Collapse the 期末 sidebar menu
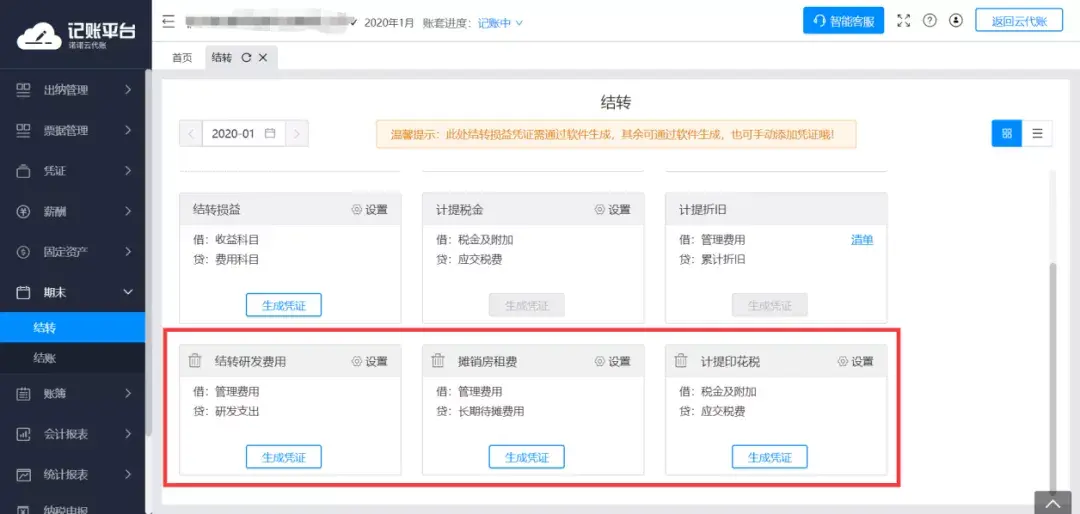 [72, 293]
